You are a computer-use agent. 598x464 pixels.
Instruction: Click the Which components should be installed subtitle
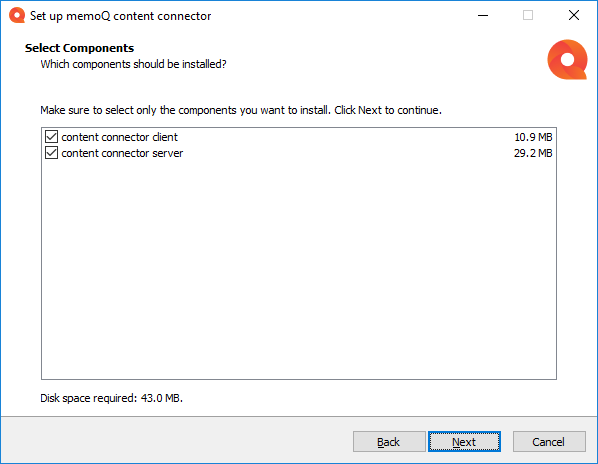(133, 64)
